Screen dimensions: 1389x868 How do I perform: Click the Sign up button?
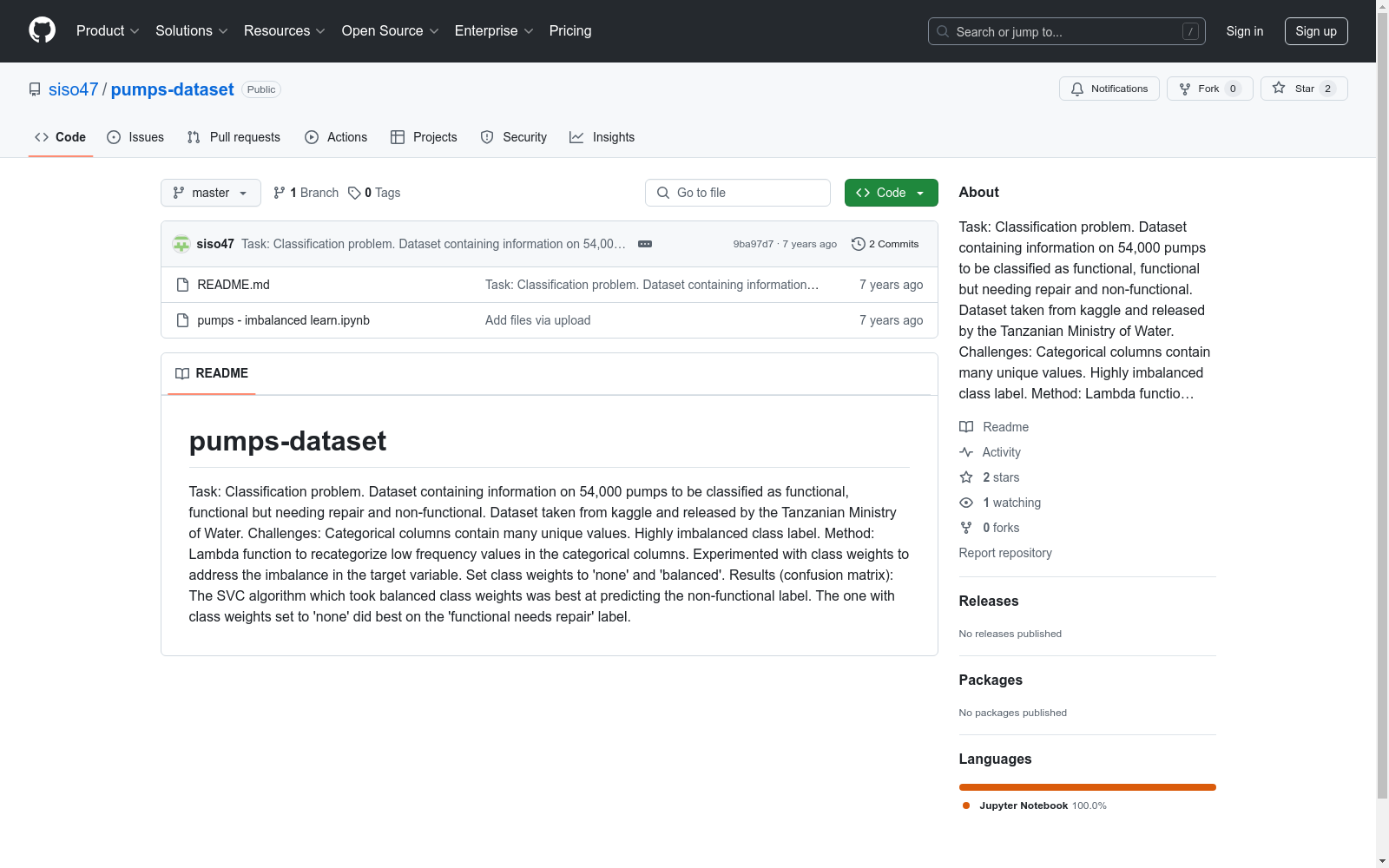pyautogui.click(x=1316, y=31)
